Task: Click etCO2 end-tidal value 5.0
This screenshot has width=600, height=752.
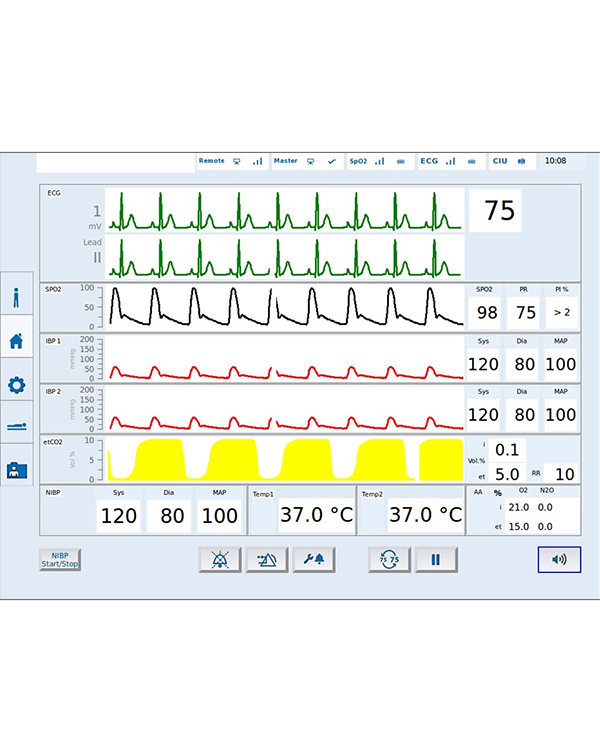Action: pyautogui.click(x=507, y=474)
